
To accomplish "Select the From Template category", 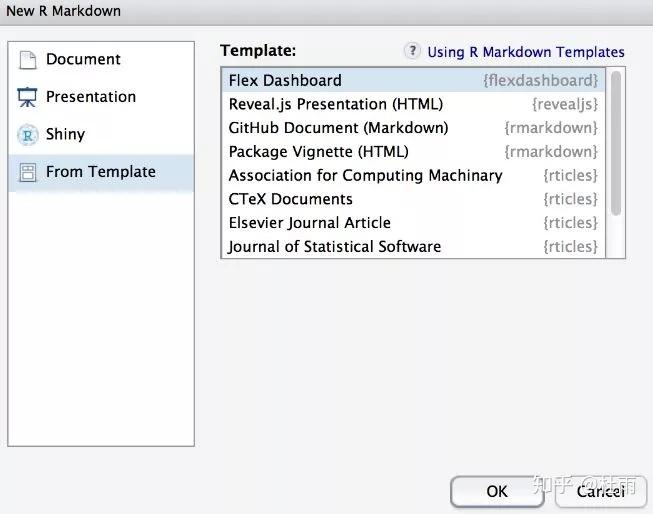I will pyautogui.click(x=100, y=172).
